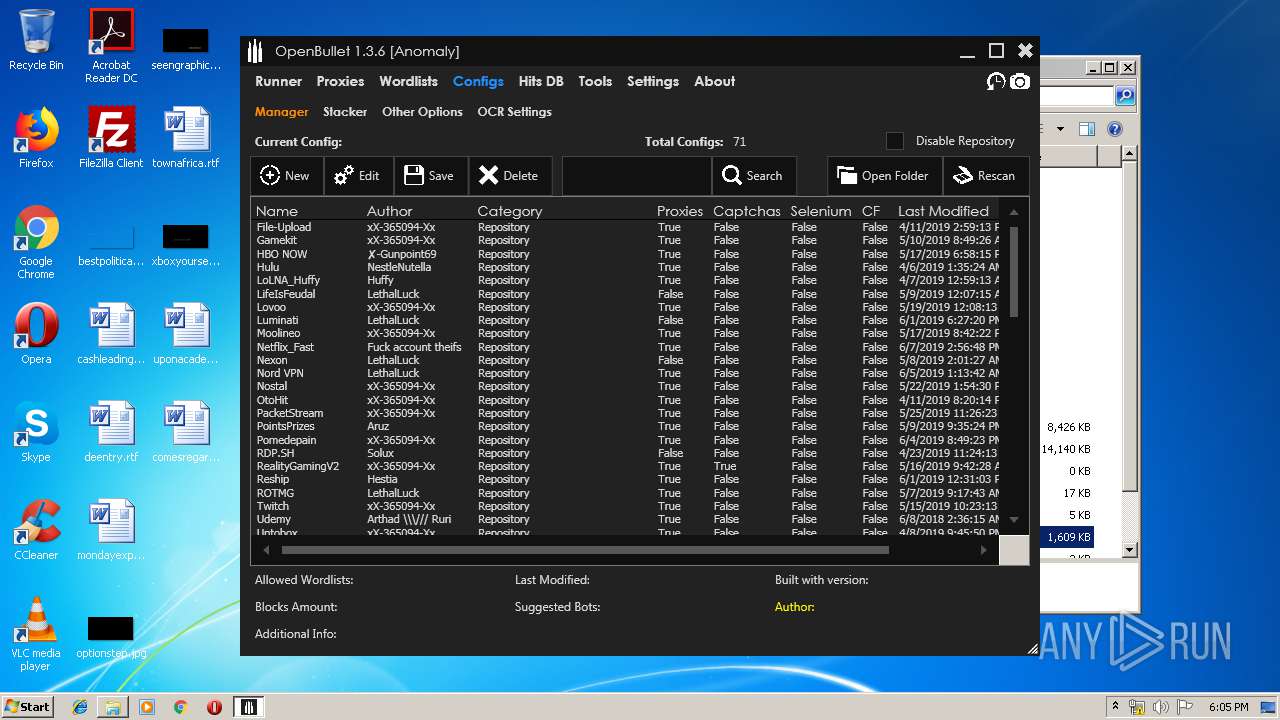1280x720 pixels.
Task: Select the Other Options sub-tab
Action: pos(422,112)
